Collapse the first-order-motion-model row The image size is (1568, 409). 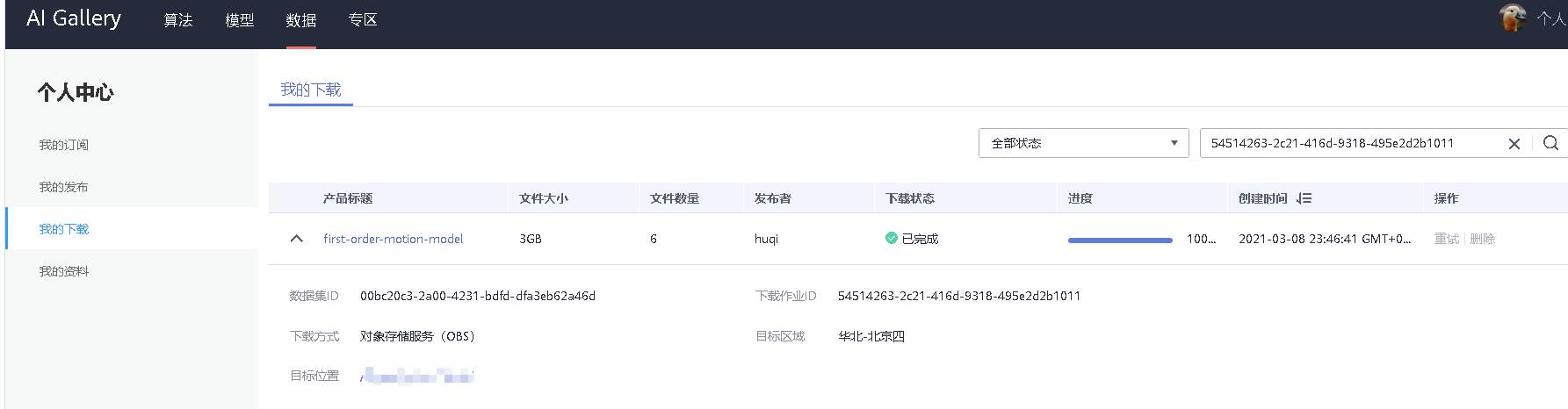coord(296,239)
